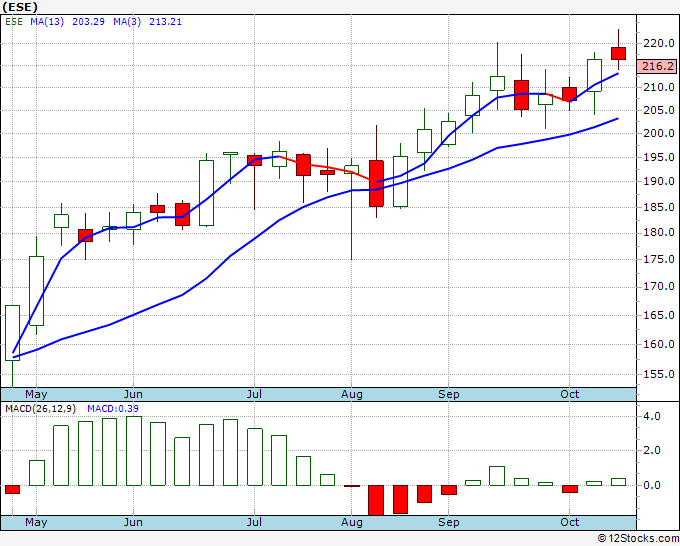Click the MA(3) legend label

[x=127, y=22]
